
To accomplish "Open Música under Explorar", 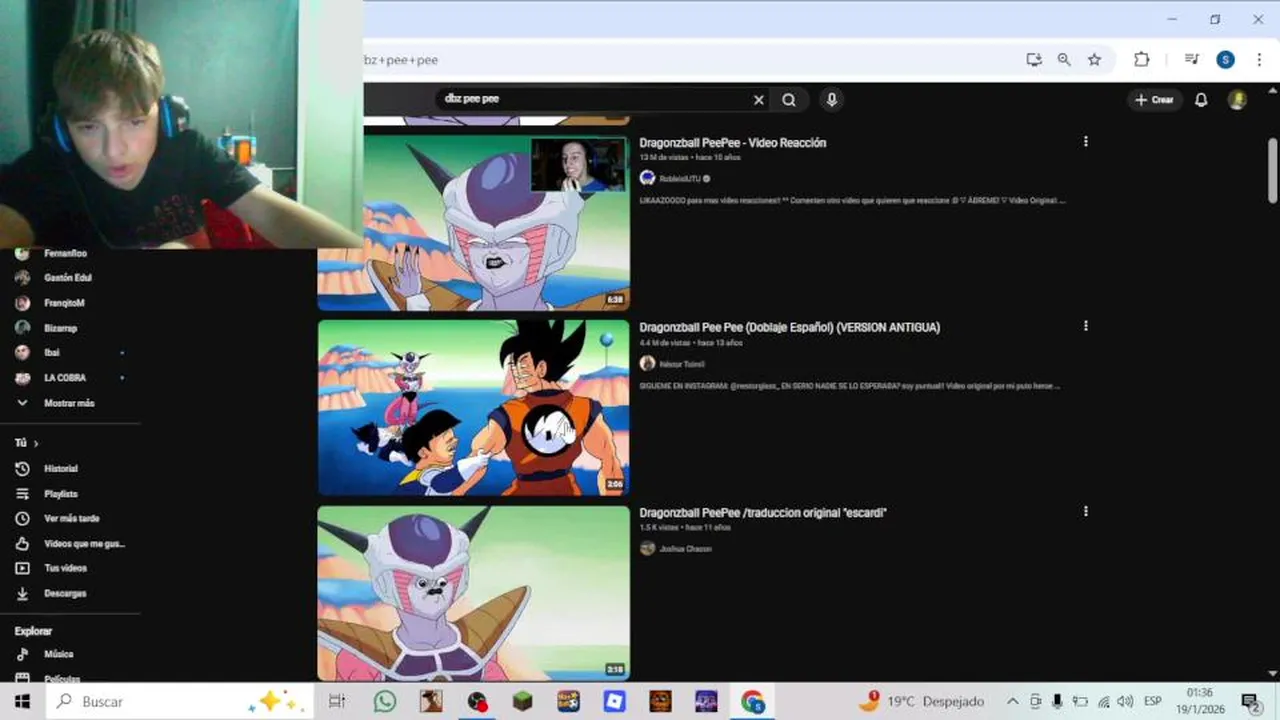I will (58, 654).
